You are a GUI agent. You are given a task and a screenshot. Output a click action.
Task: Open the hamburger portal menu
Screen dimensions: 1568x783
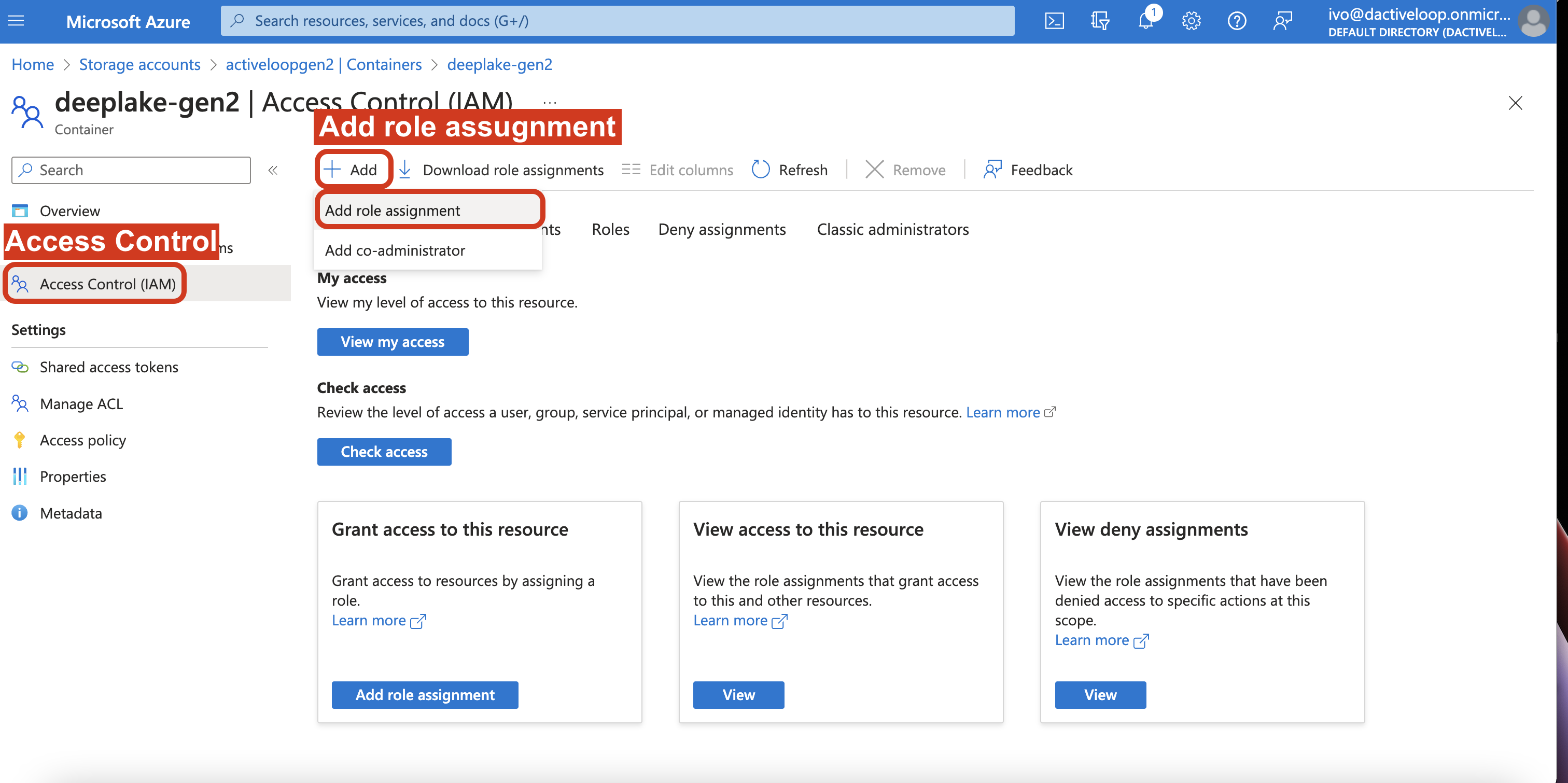[x=17, y=21]
